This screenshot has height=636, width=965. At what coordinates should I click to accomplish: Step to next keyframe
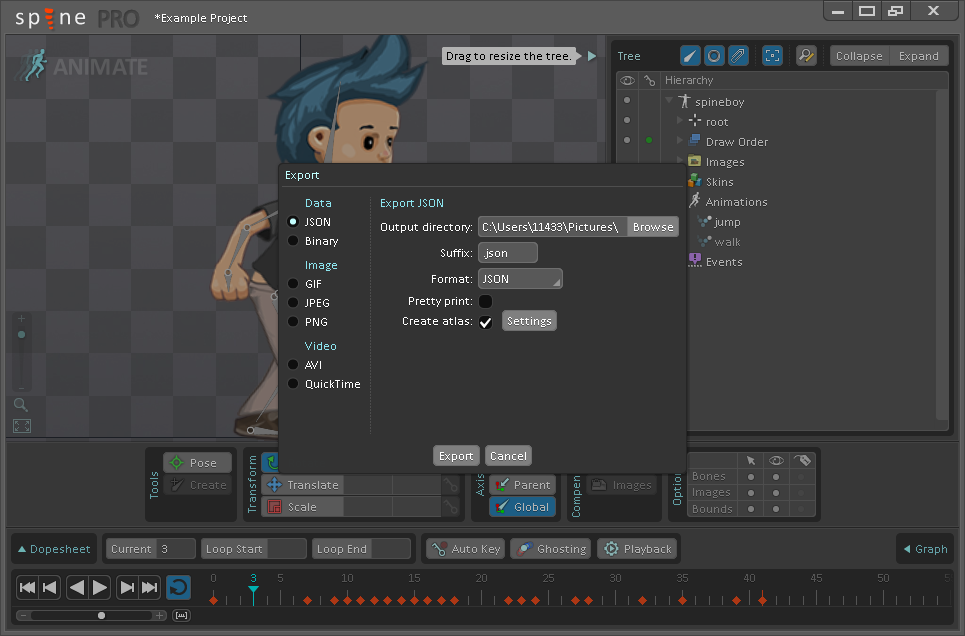point(126,587)
